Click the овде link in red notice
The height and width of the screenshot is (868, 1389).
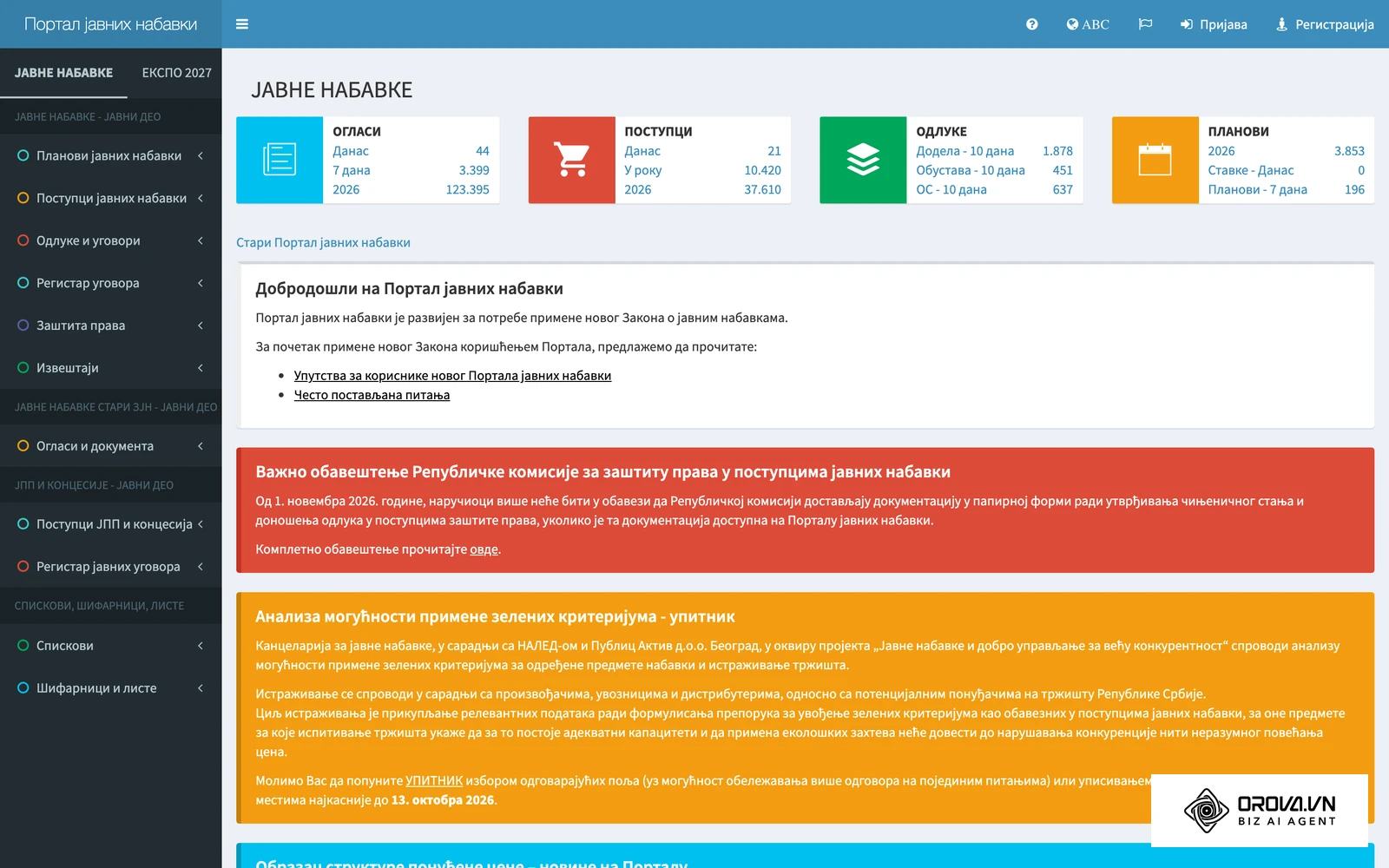click(x=484, y=549)
